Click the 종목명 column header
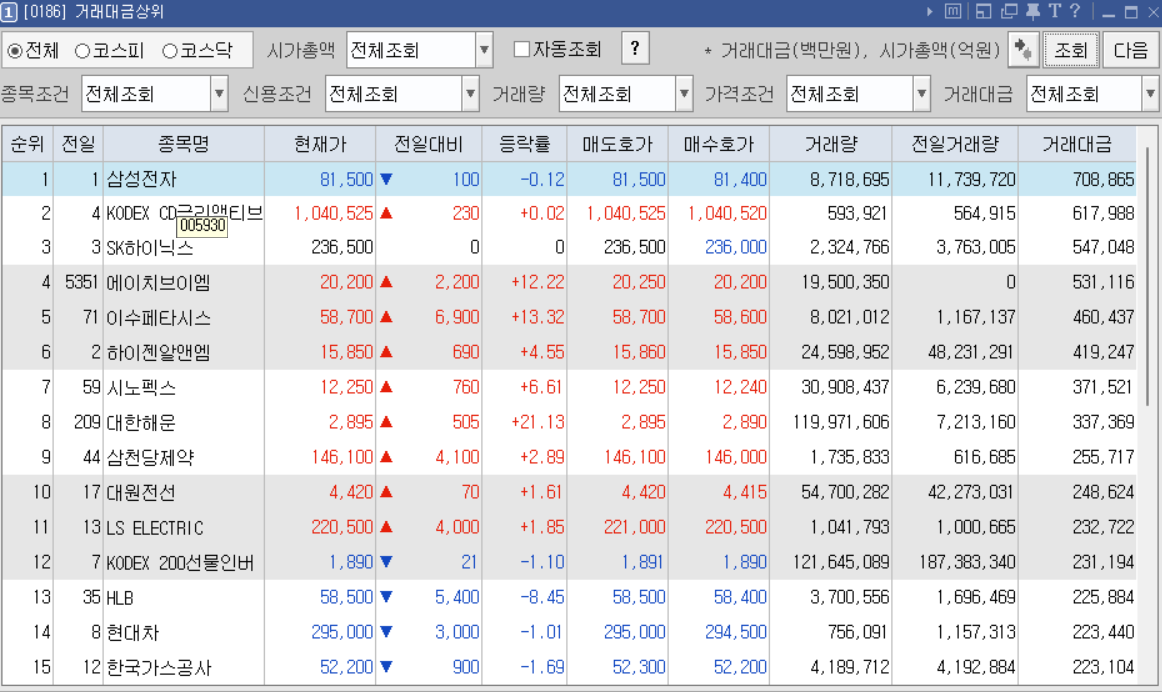 tap(184, 144)
